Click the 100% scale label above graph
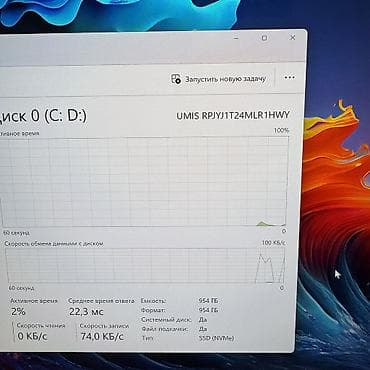Screen dimensions: 370x370 coord(282,130)
